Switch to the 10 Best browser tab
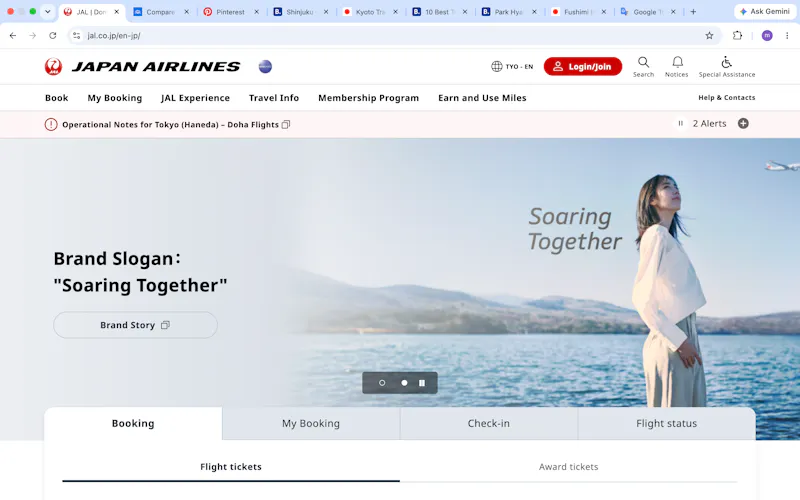Viewport: 800px width, 500px height. tap(440, 12)
